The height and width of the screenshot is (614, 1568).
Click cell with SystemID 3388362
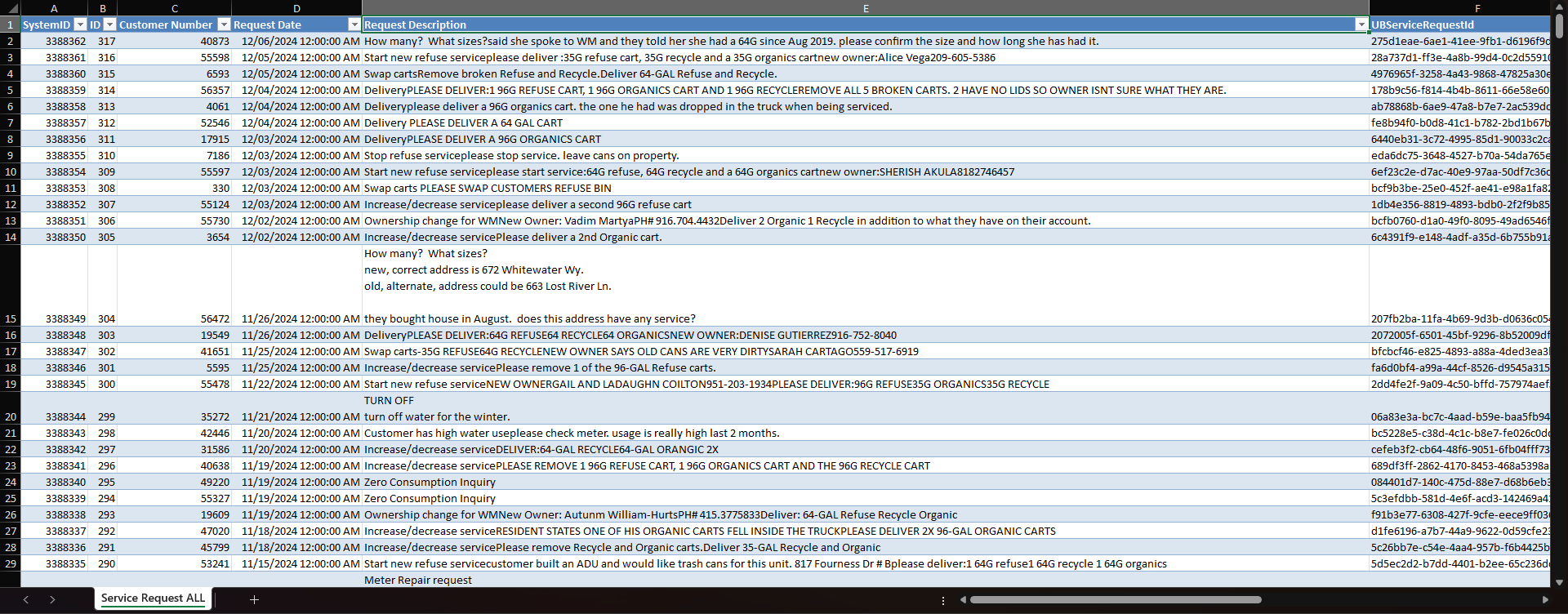tap(54, 41)
